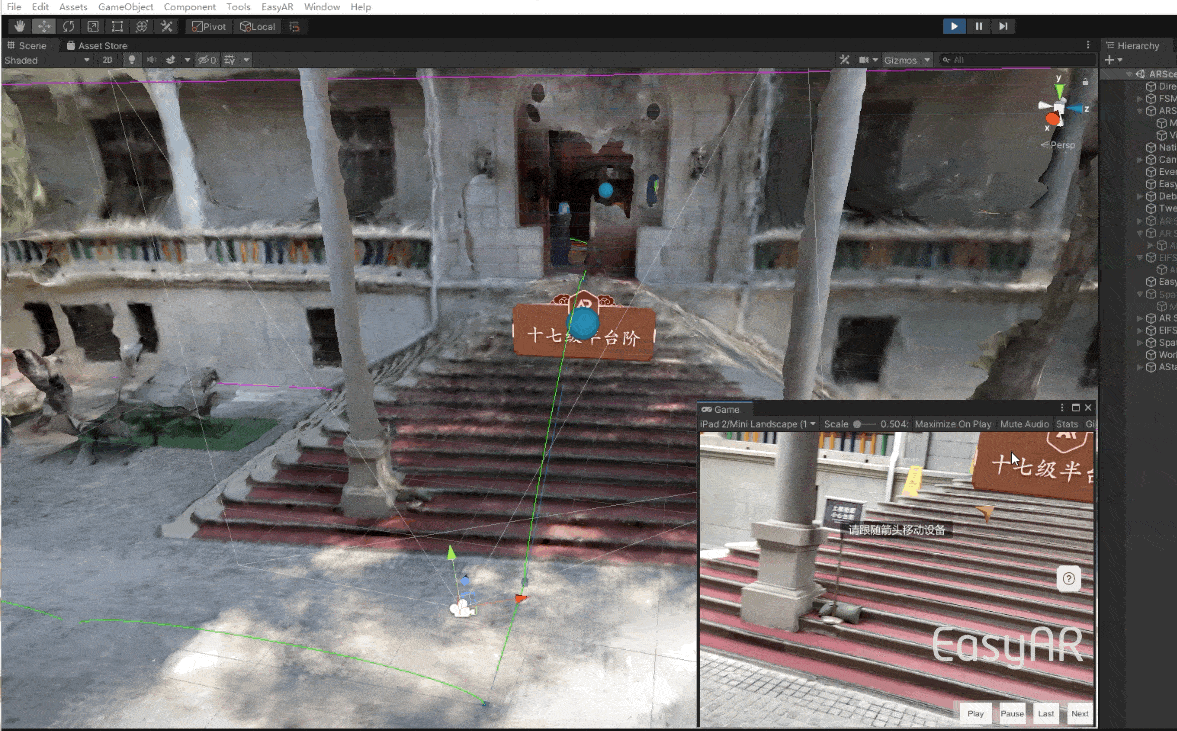Toggle scene lighting bulb
1177x731 pixels.
pyautogui.click(x=131, y=60)
